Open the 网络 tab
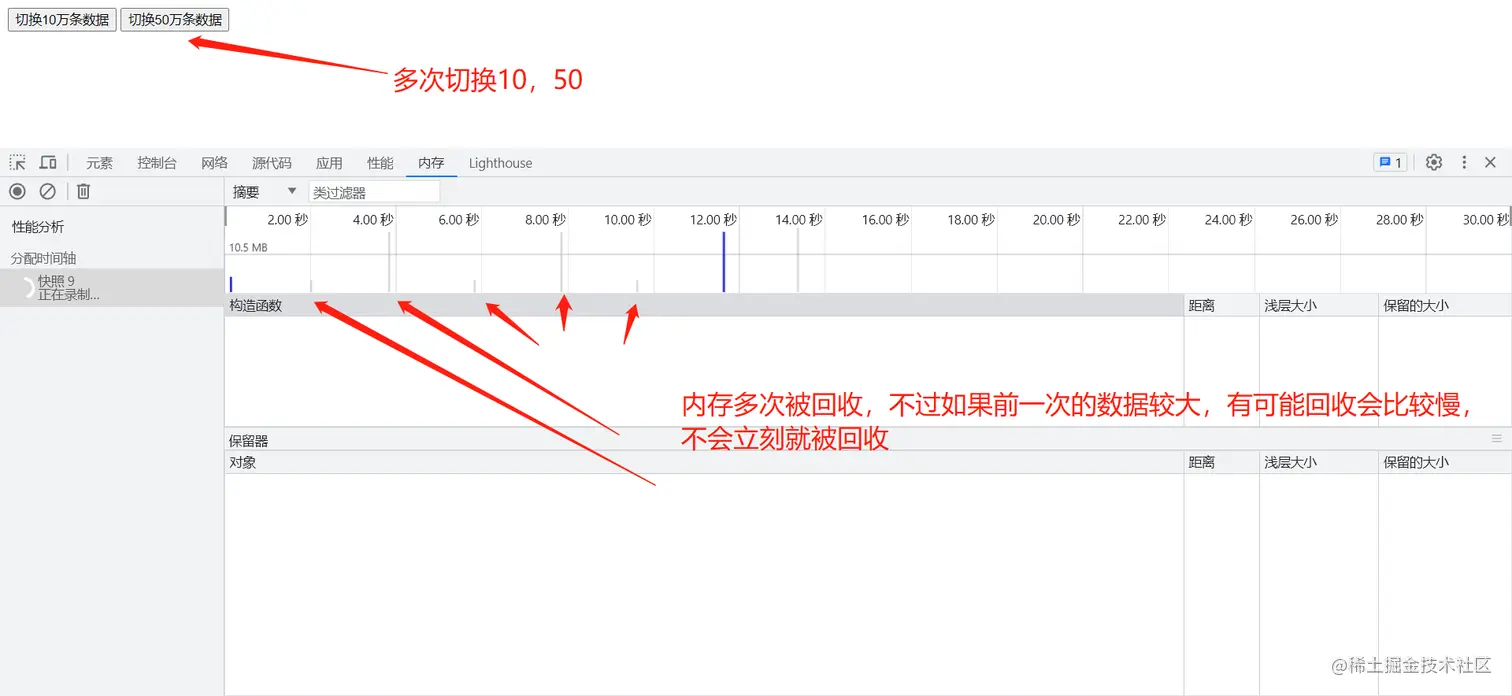 pyautogui.click(x=215, y=163)
